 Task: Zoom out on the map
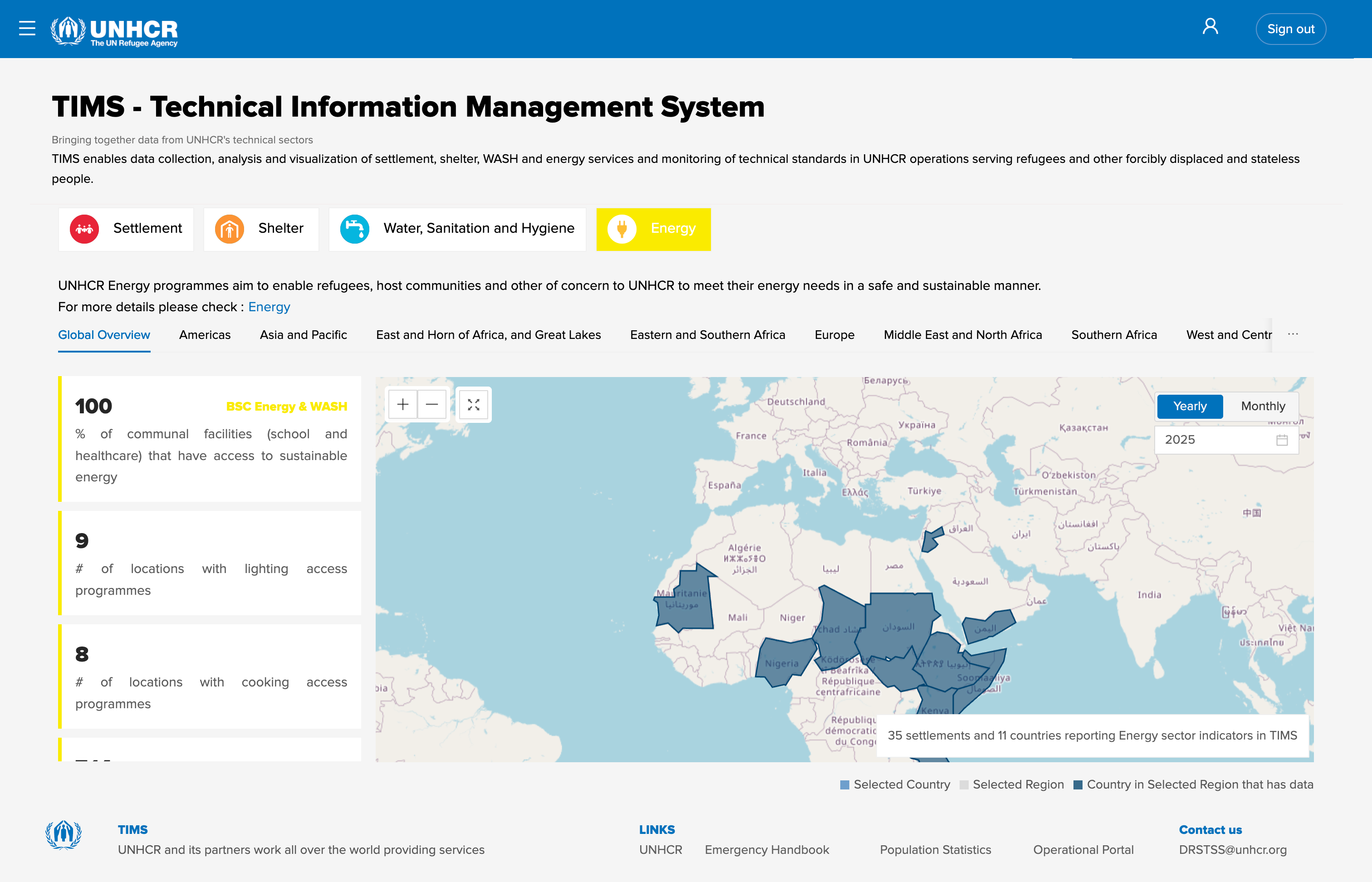[432, 405]
